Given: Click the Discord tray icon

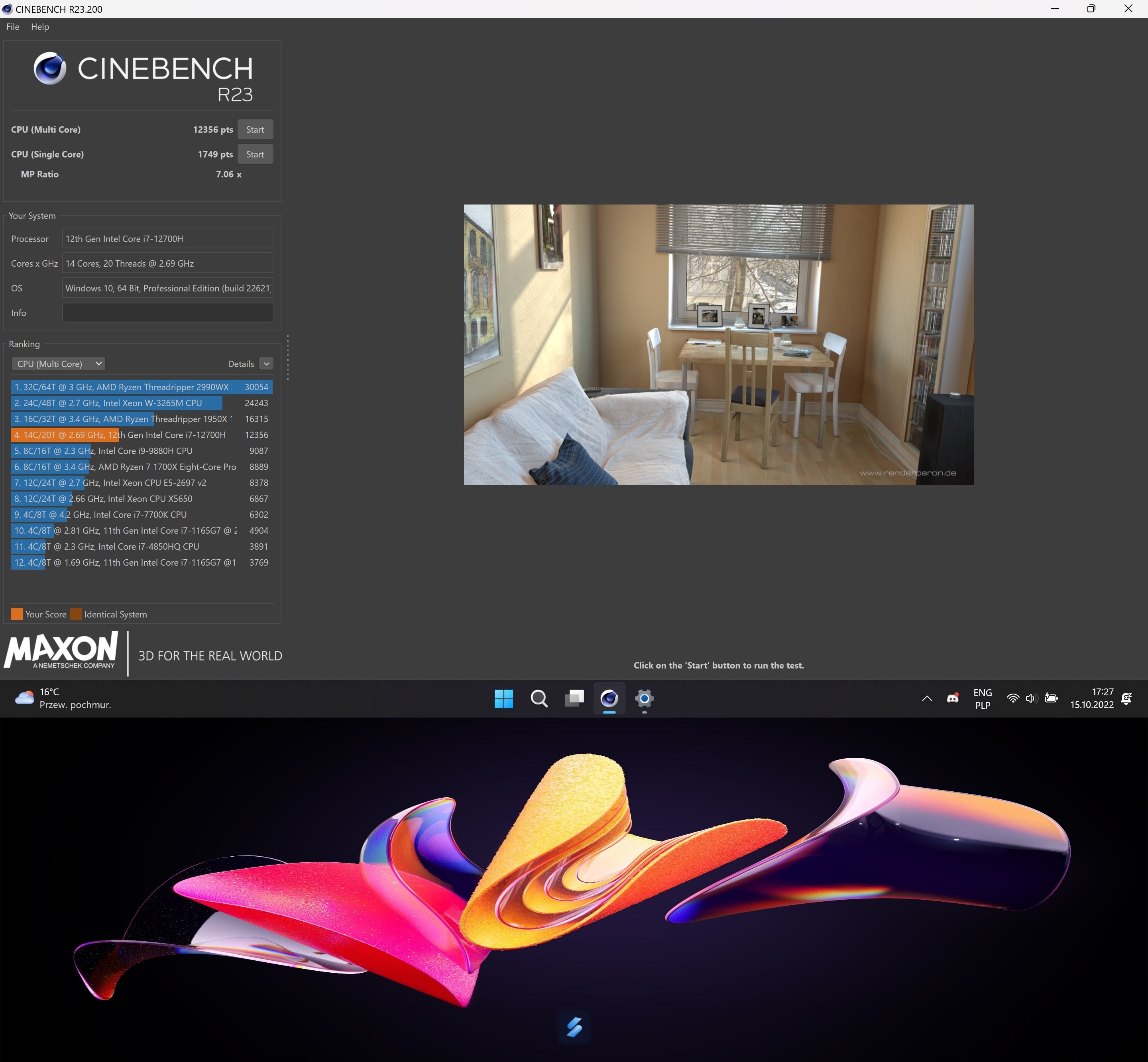Looking at the screenshot, I should (x=953, y=698).
